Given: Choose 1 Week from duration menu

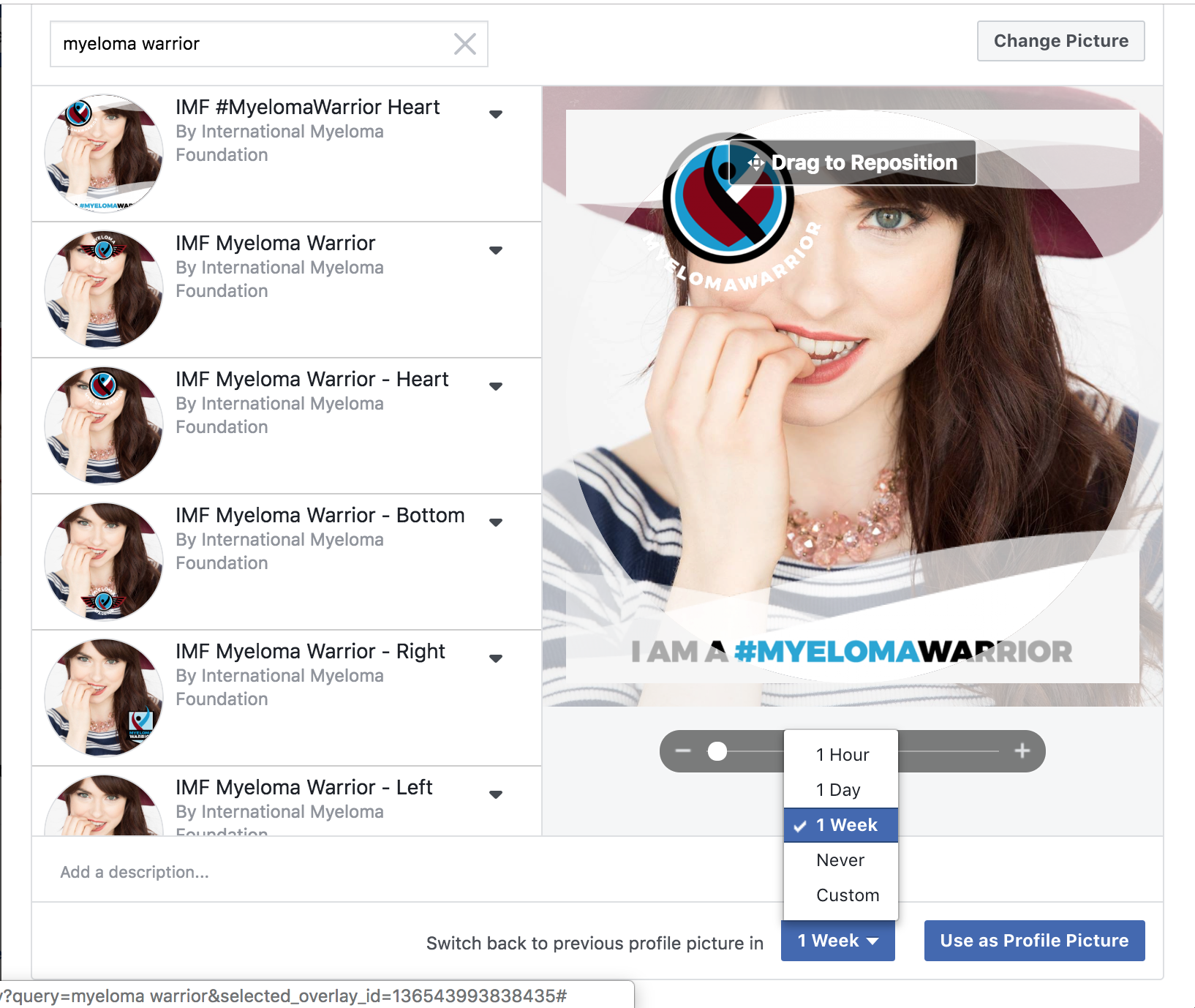Looking at the screenshot, I should 841,825.
